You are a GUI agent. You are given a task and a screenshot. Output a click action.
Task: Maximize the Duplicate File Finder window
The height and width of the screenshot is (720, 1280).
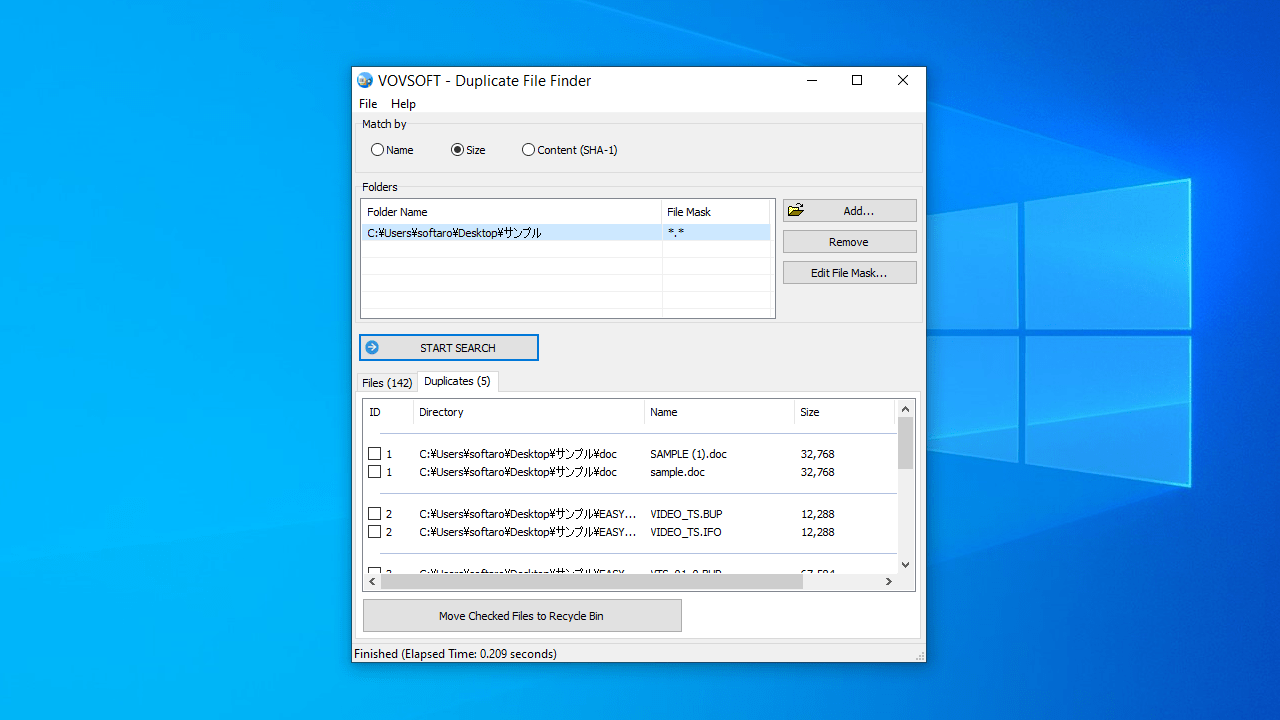(x=857, y=80)
